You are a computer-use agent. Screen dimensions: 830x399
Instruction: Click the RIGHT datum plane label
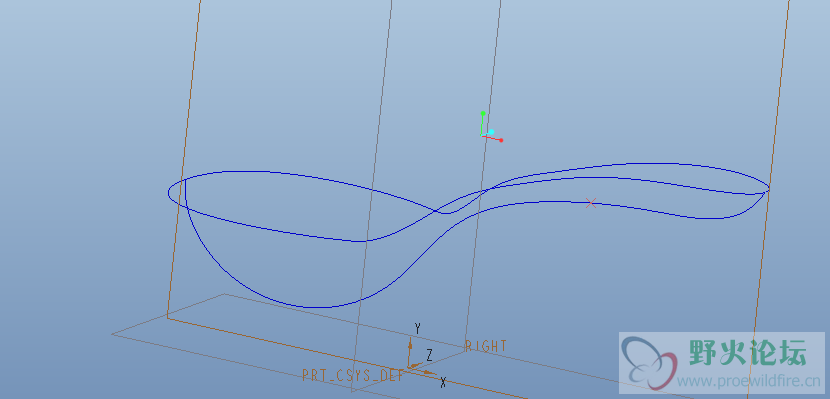[485, 347]
